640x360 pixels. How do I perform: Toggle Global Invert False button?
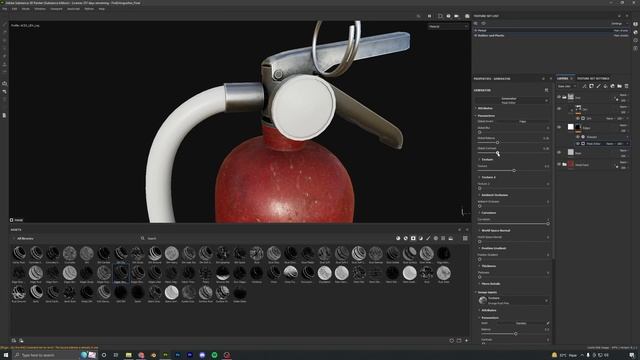pos(523,122)
